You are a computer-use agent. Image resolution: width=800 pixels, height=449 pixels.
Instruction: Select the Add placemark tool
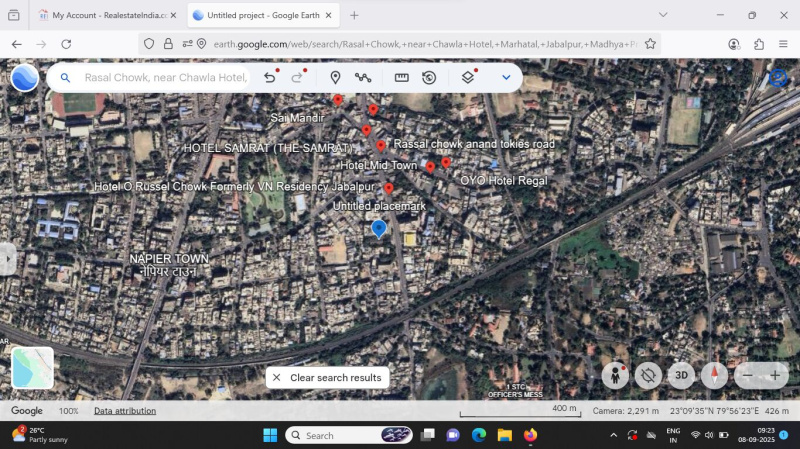point(335,78)
